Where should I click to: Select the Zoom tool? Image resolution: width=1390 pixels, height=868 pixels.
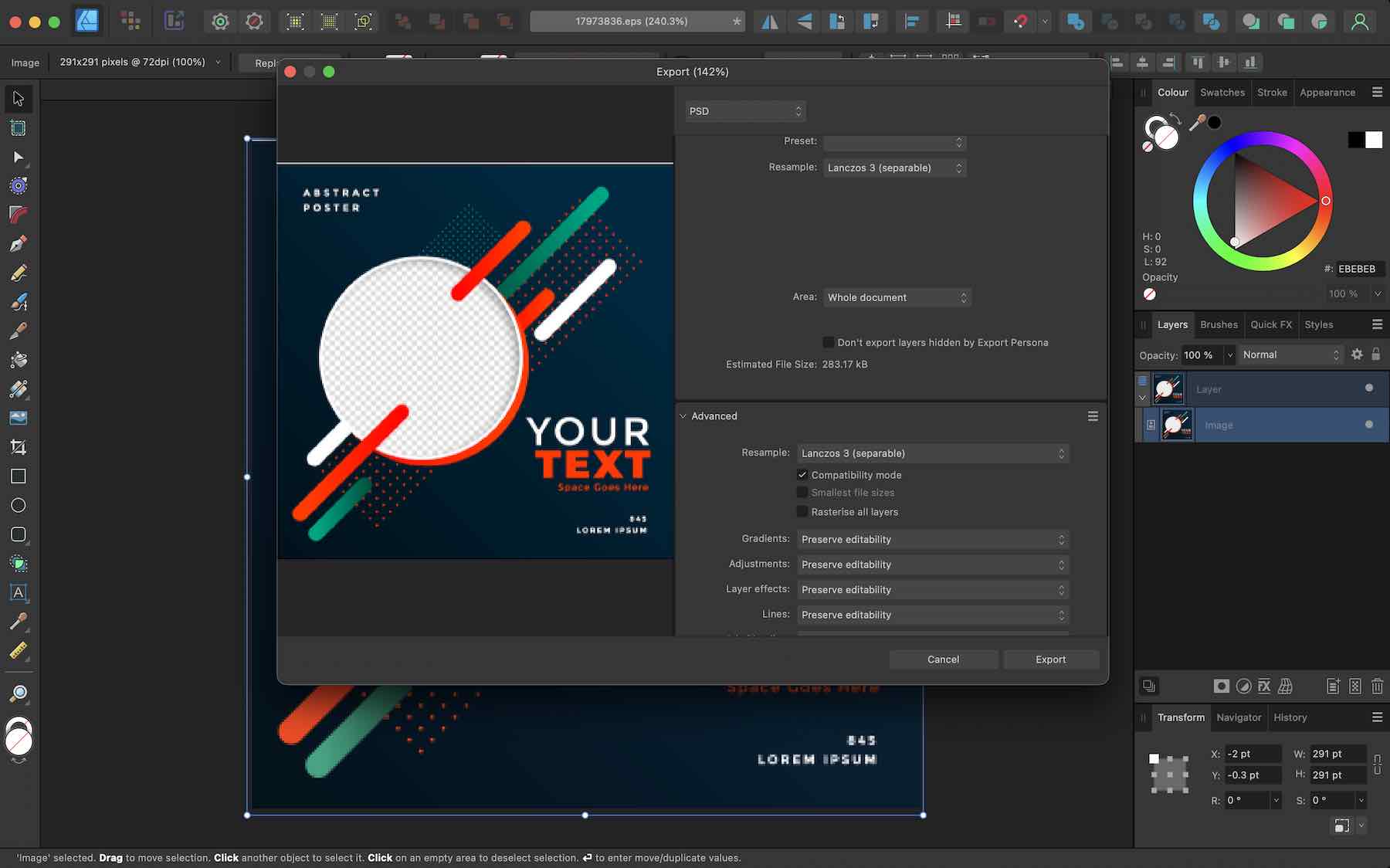click(x=18, y=693)
